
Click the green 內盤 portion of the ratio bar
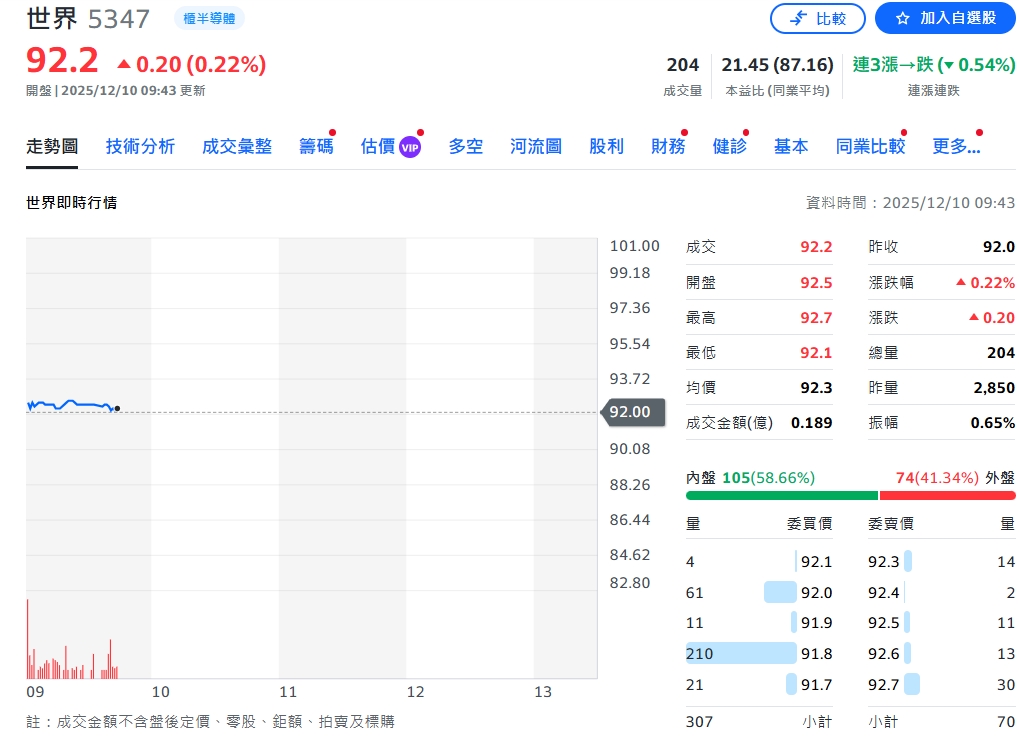pos(780,494)
